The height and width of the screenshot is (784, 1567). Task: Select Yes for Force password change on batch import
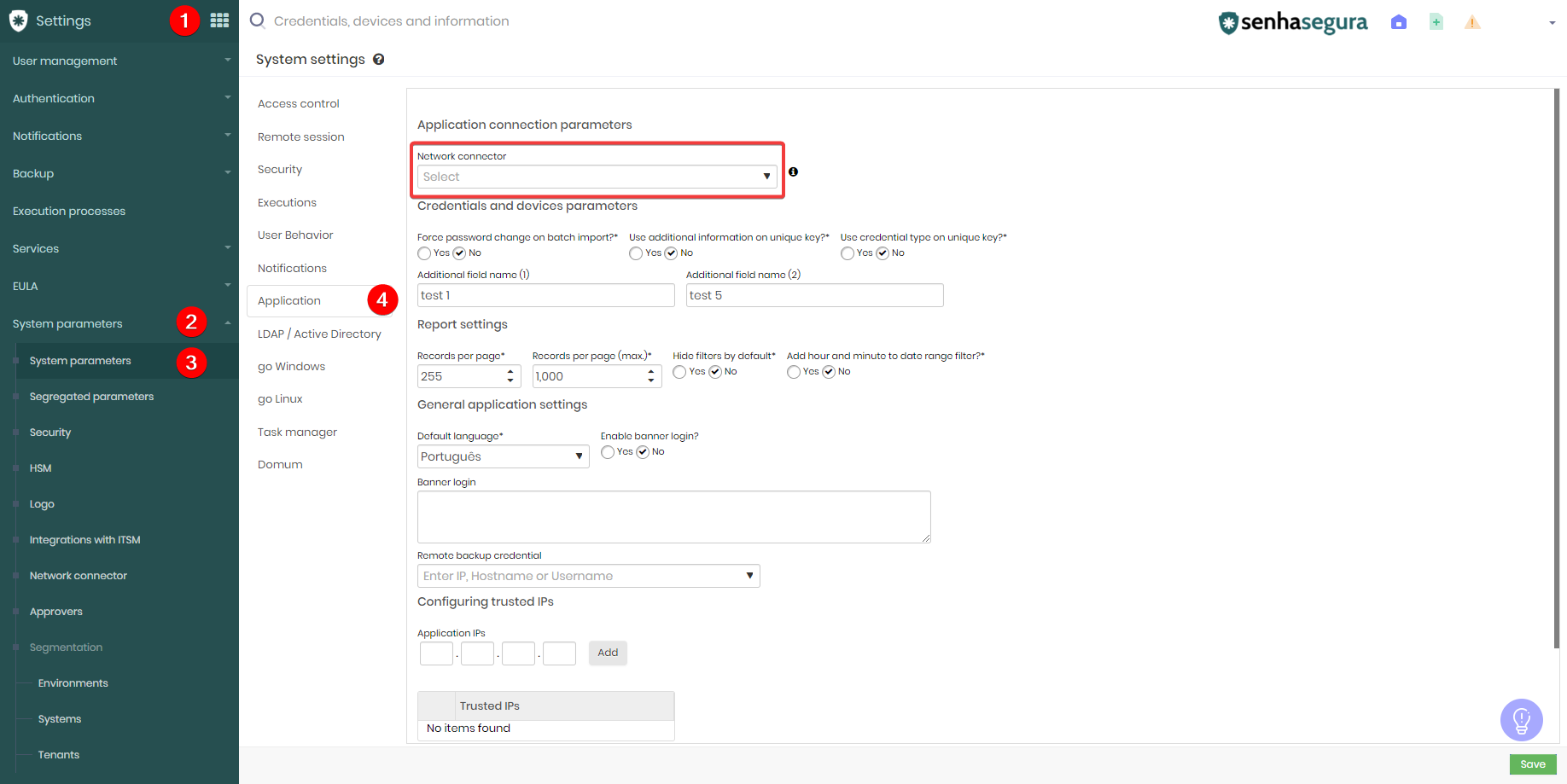point(424,253)
